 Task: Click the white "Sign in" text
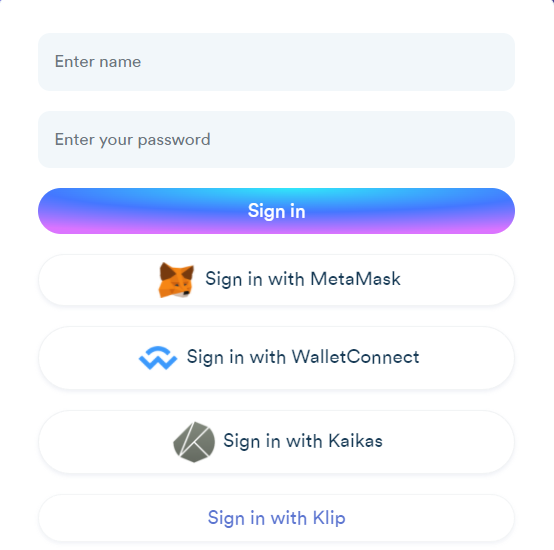[x=276, y=211]
